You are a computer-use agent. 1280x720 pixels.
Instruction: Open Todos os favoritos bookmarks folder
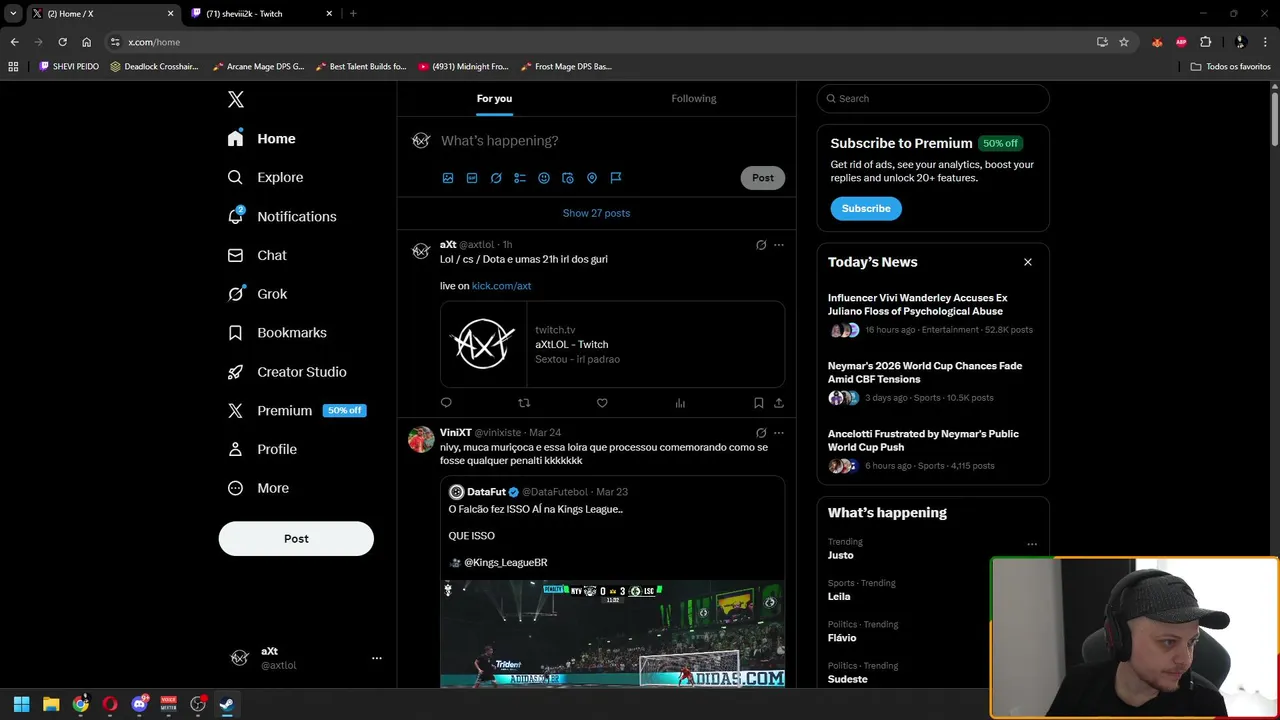(x=1230, y=67)
